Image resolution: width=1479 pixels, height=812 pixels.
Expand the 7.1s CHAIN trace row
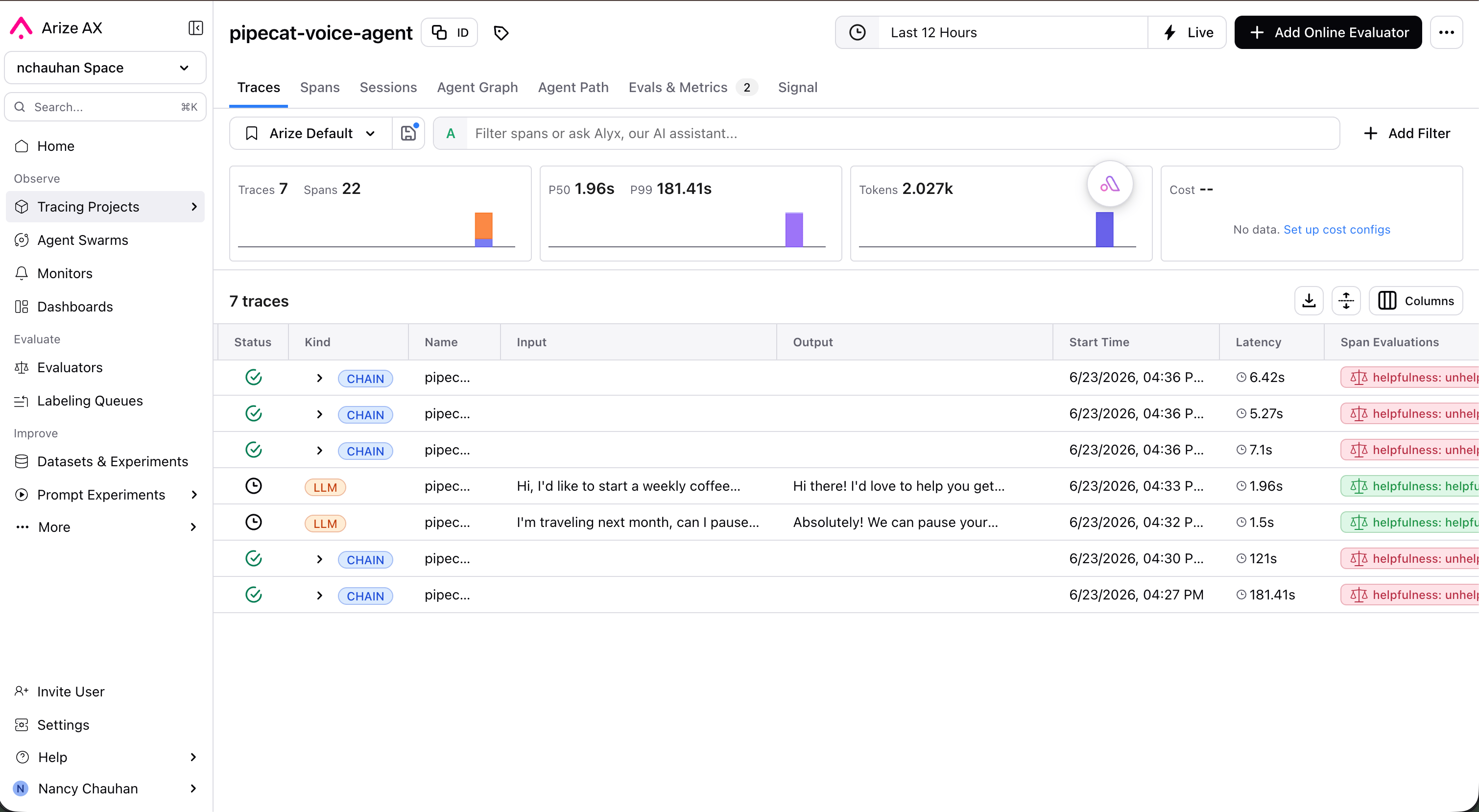(x=320, y=450)
